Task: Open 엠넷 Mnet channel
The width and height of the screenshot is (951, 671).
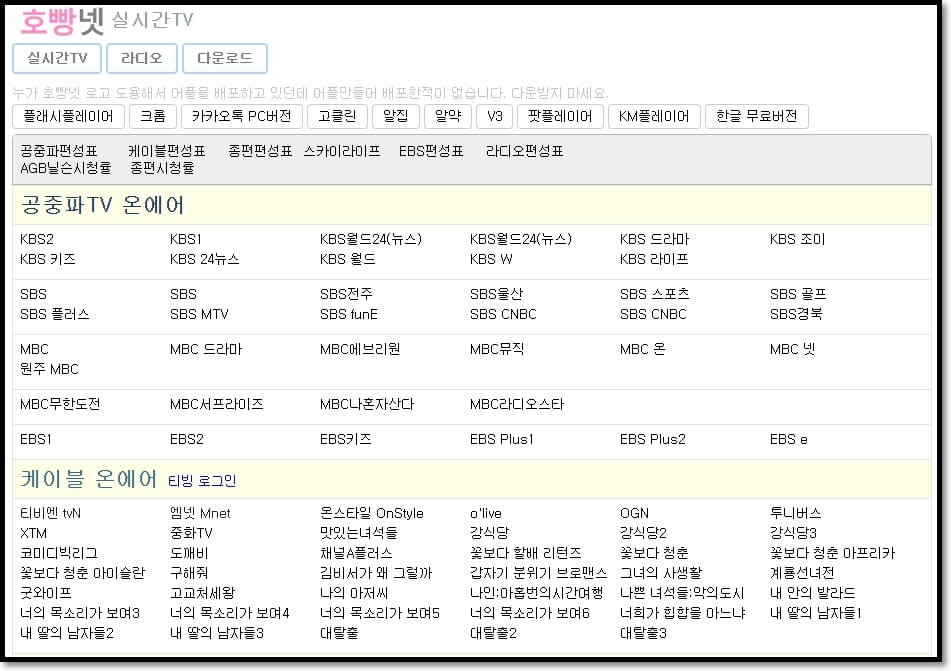Action: coord(200,513)
